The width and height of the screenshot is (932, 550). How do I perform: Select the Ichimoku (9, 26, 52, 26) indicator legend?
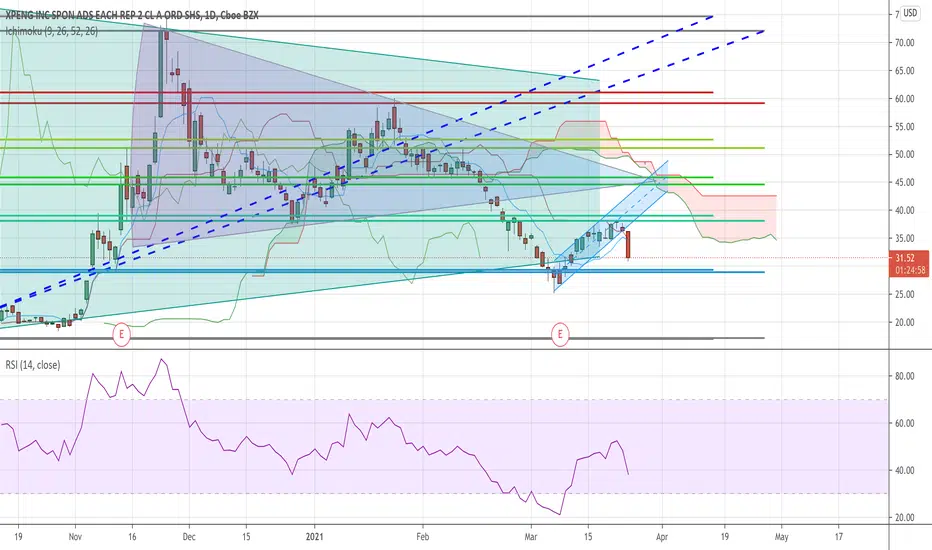pyautogui.click(x=52, y=32)
